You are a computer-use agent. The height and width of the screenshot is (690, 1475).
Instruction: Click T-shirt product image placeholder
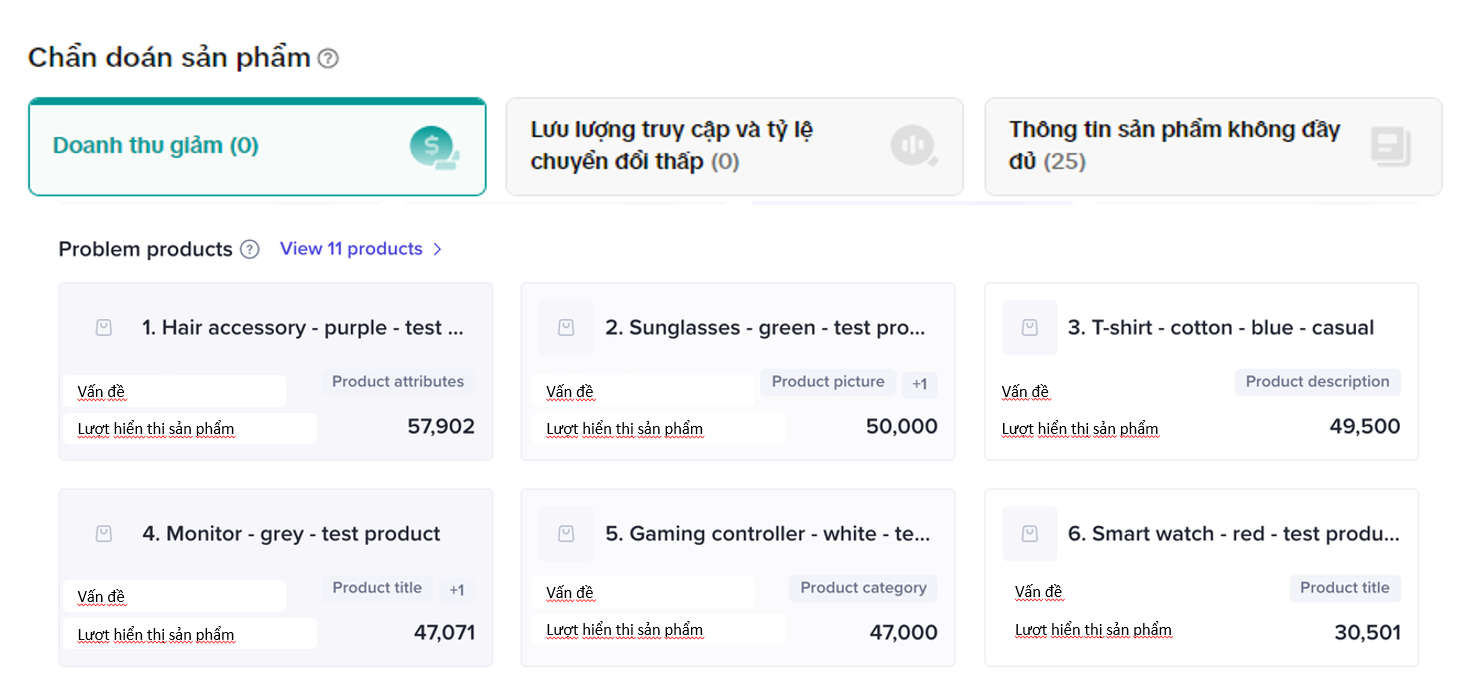click(x=1029, y=328)
